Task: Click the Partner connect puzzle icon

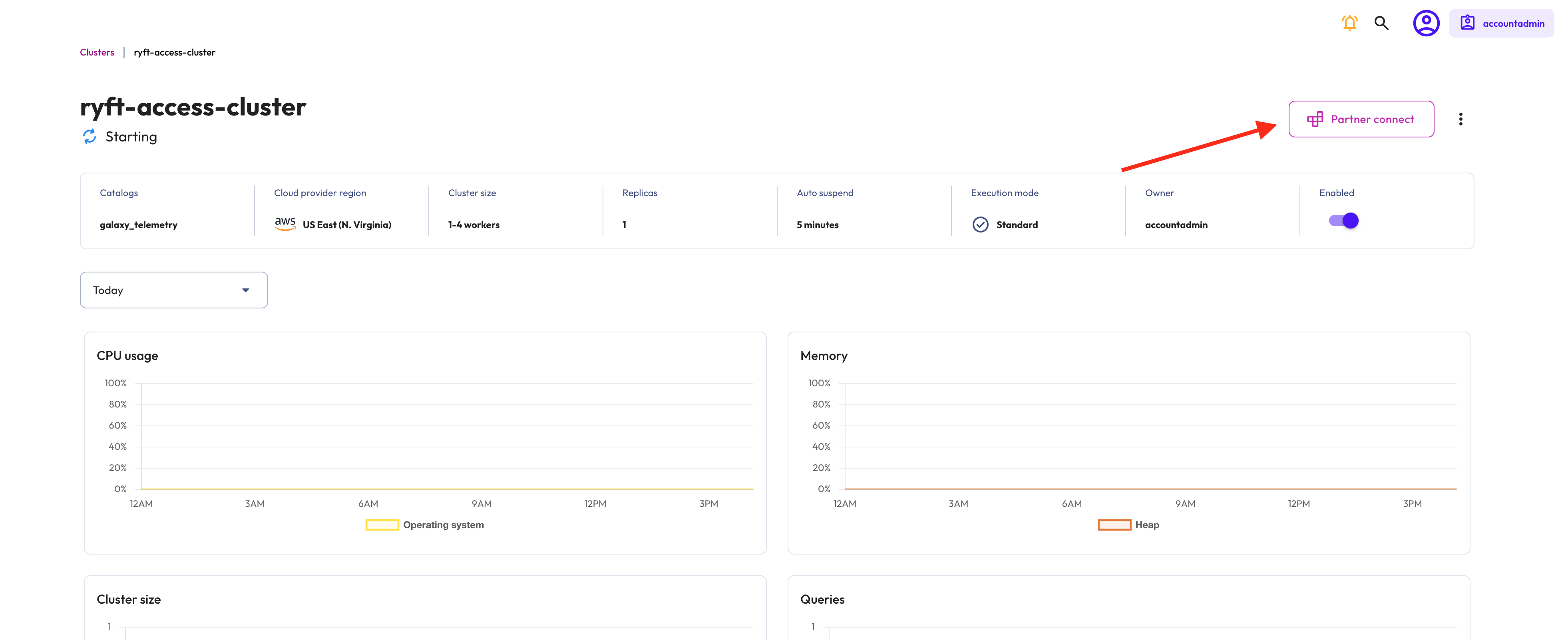Action: [x=1315, y=119]
